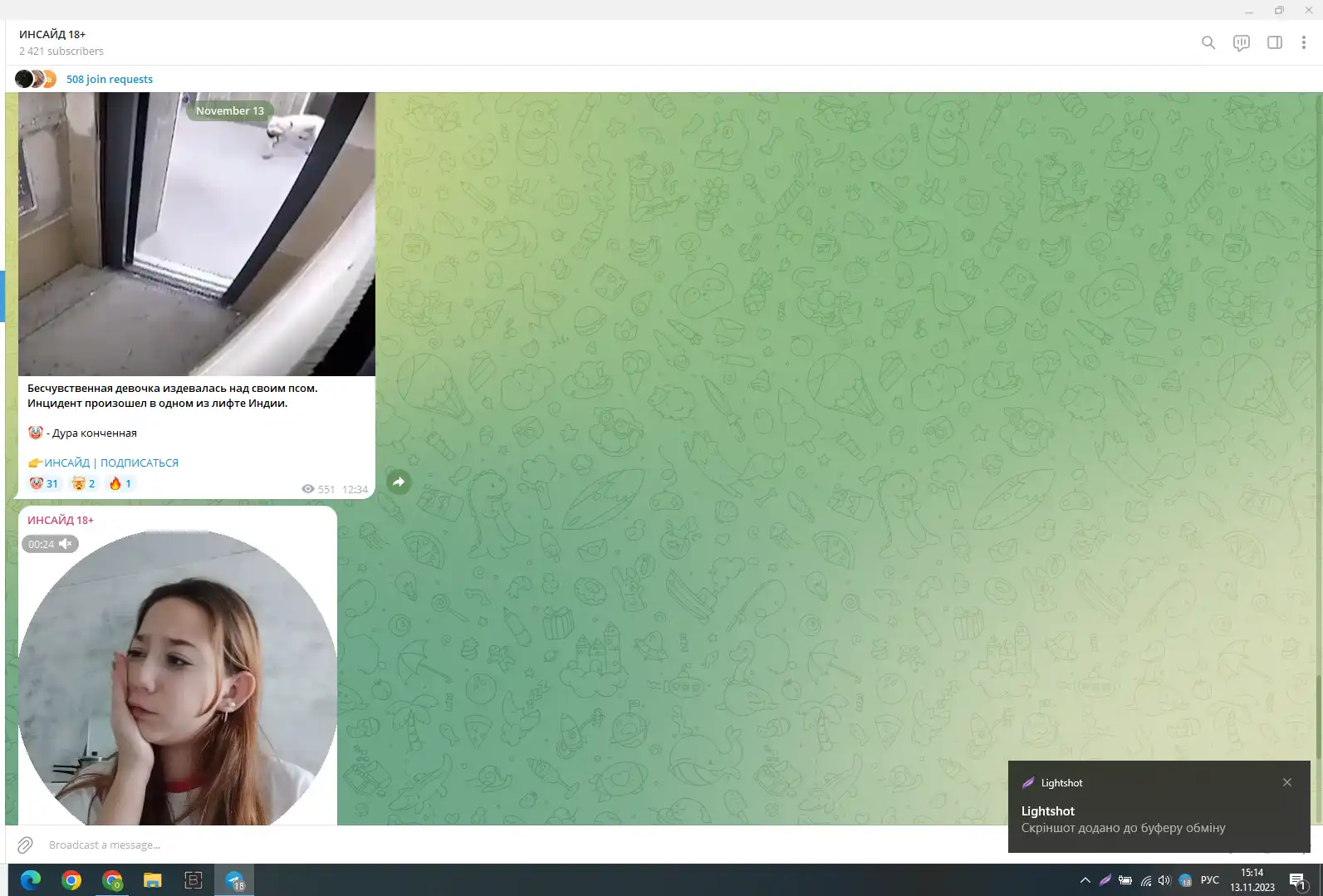The height and width of the screenshot is (896, 1323).
Task: Click the 551 views eye icon
Action: point(308,489)
